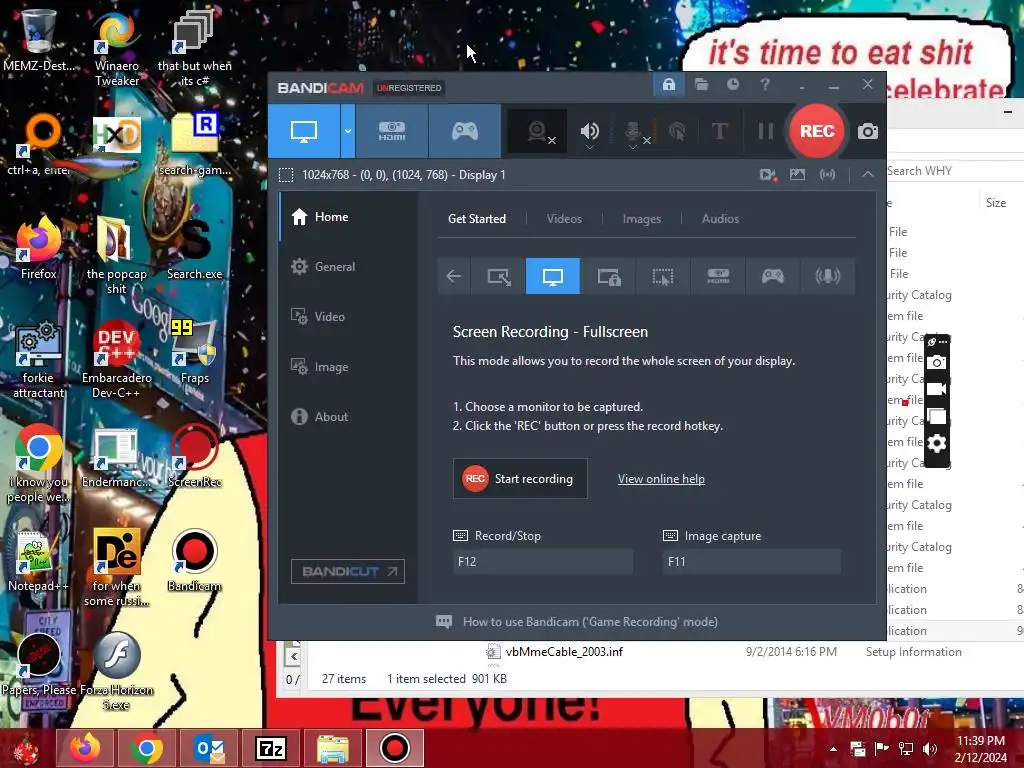
Task: Select around mouse mode icon
Action: coord(663,276)
